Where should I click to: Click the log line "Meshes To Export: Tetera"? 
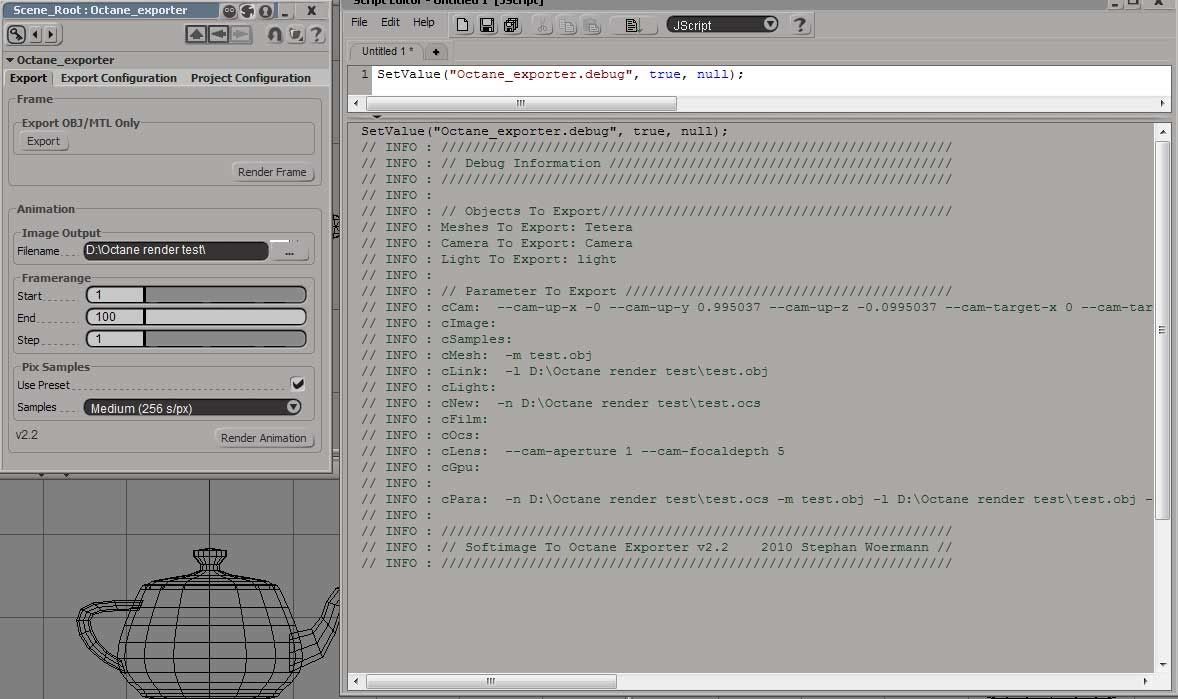click(536, 227)
